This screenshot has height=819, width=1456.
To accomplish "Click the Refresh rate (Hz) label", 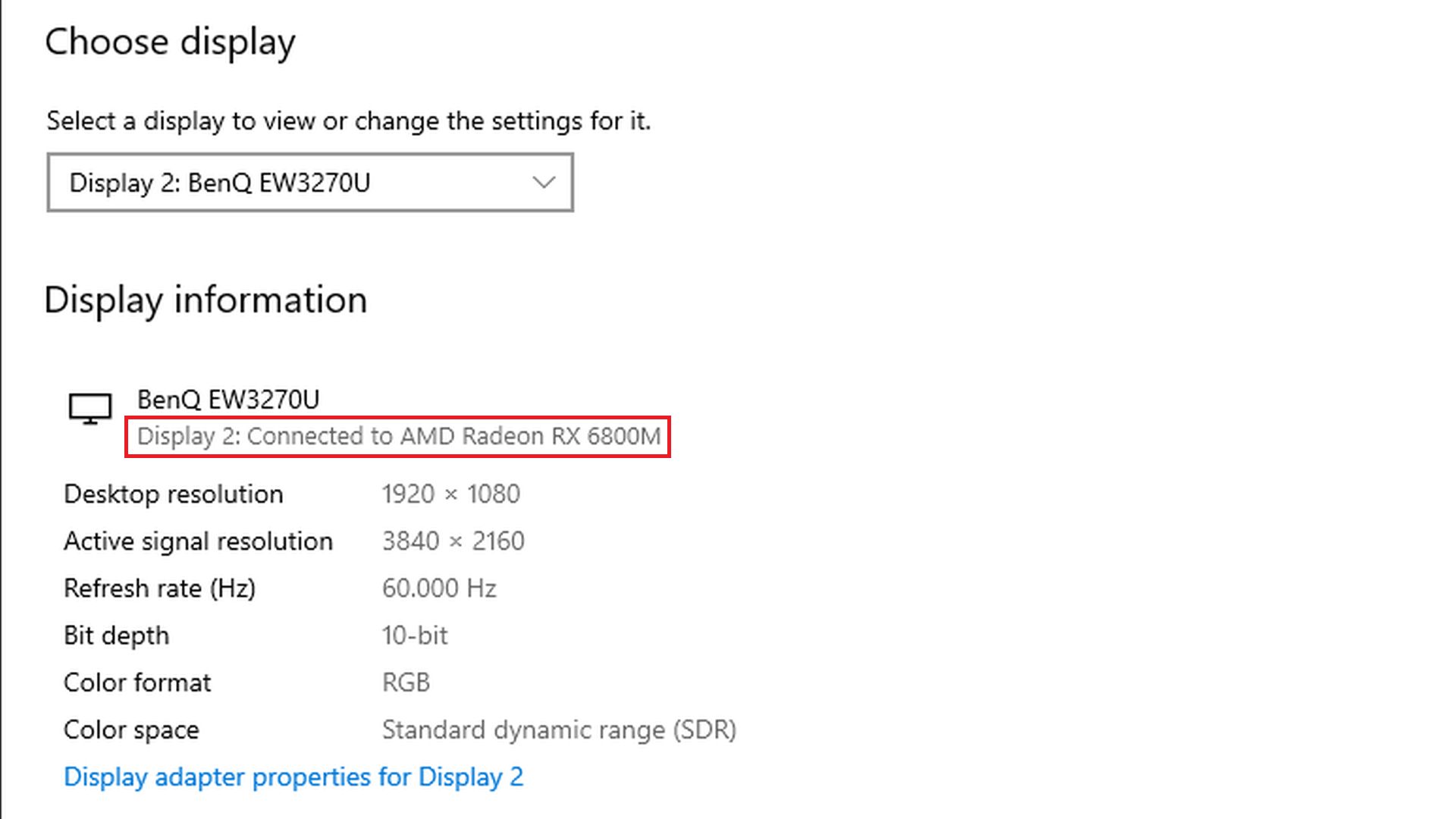I will pos(159,588).
